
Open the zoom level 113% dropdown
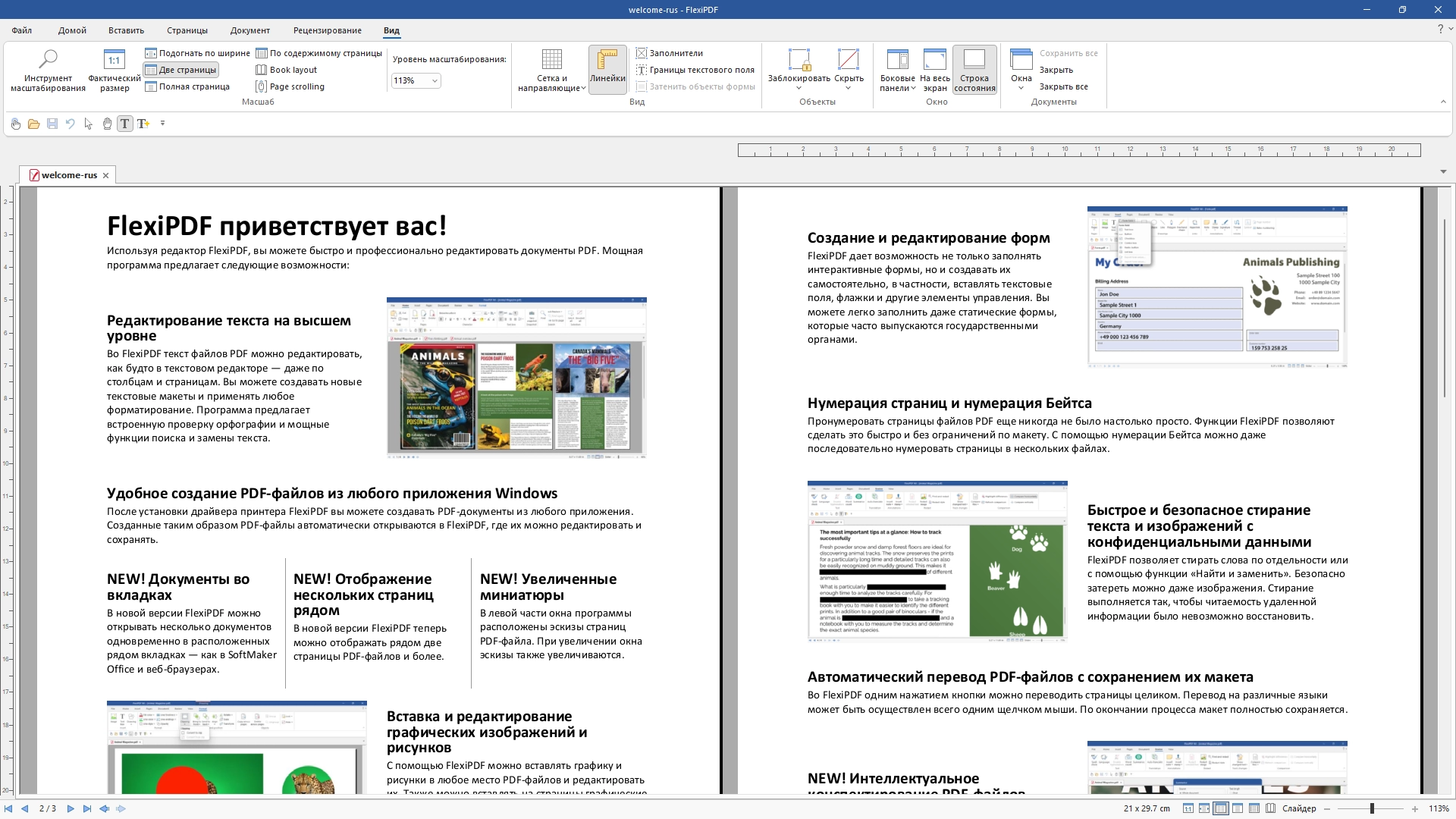pos(435,80)
